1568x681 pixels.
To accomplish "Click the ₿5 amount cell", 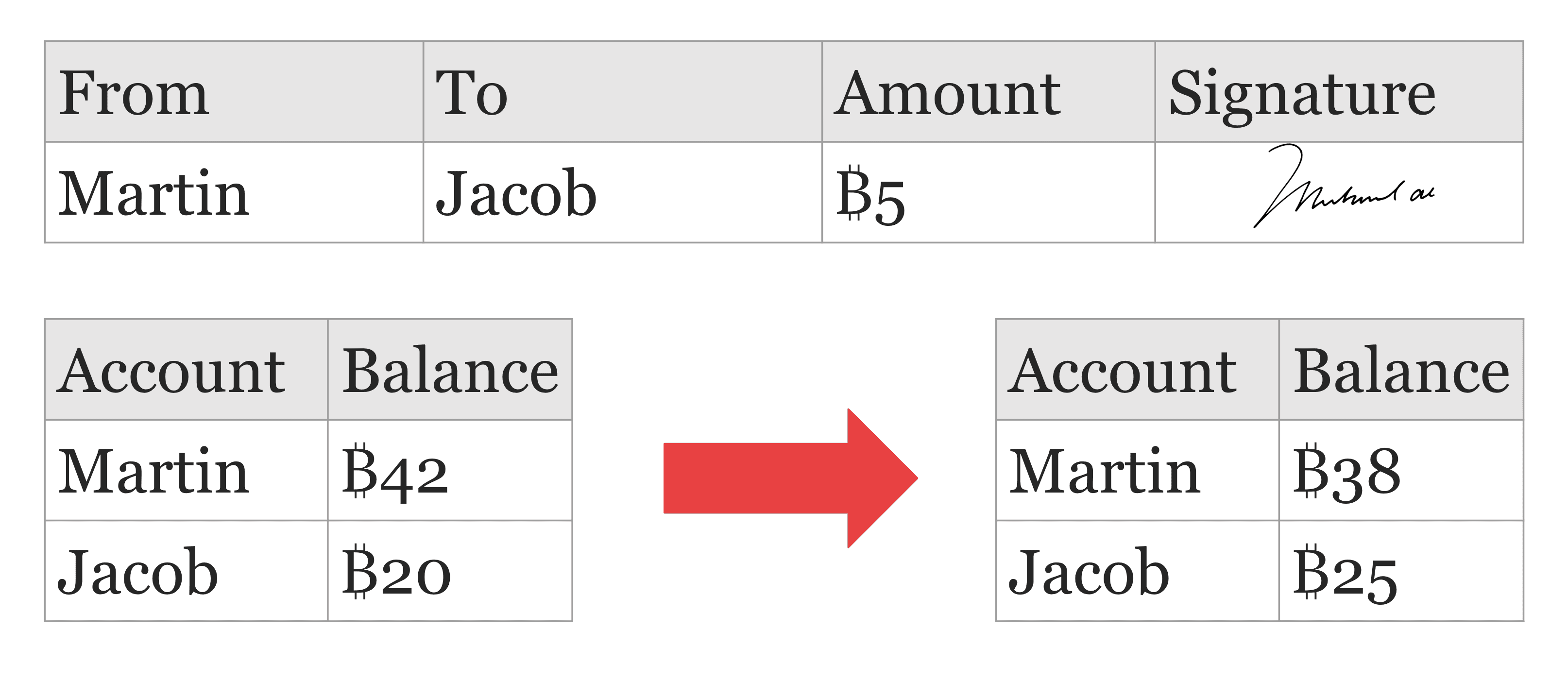I will point(989,192).
